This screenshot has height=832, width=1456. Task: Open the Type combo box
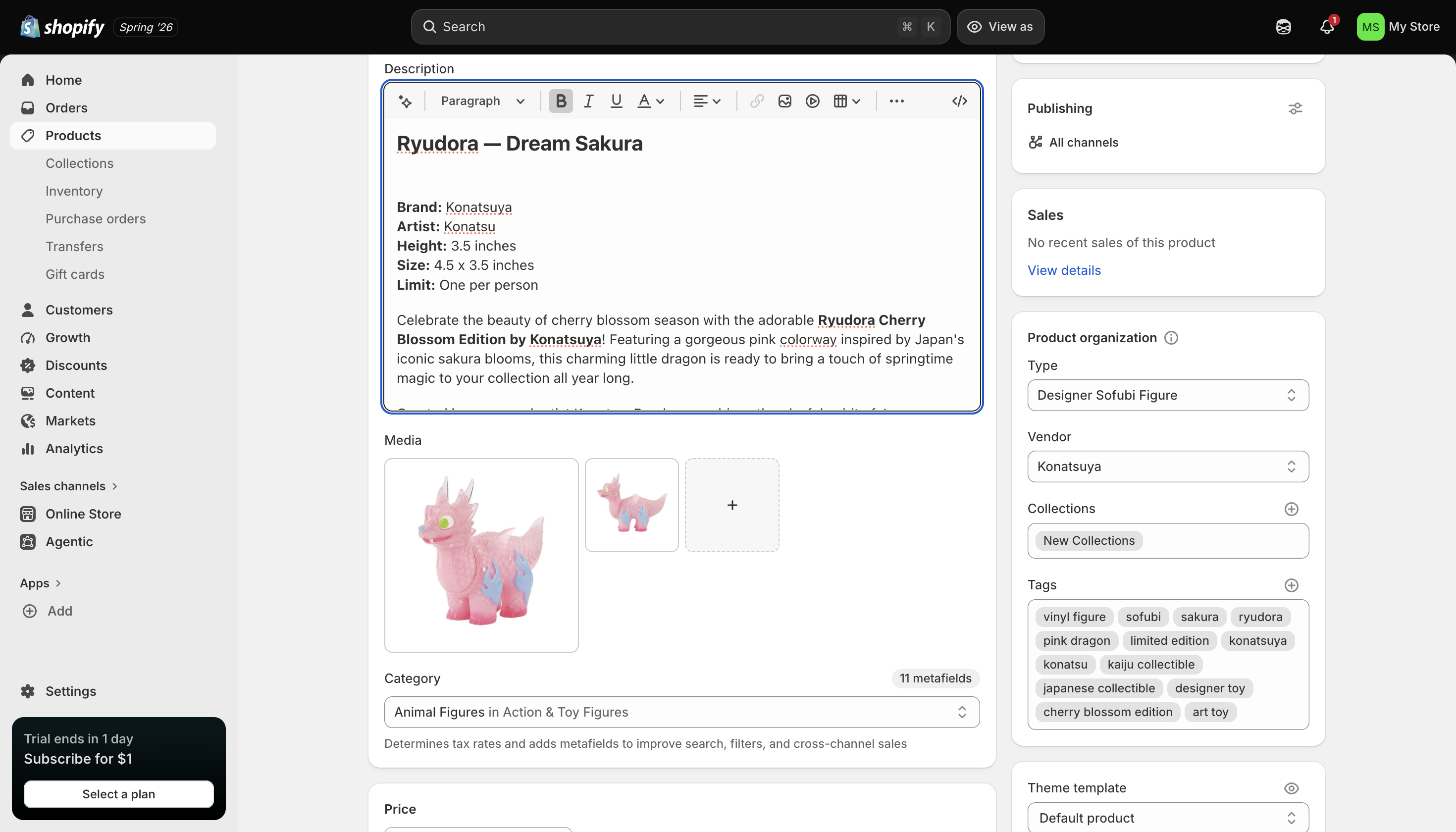coord(1167,395)
